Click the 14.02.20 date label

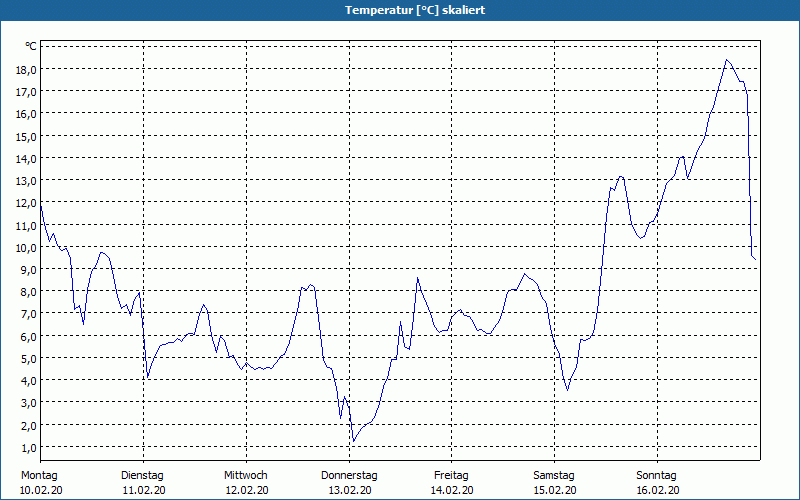coord(452,490)
